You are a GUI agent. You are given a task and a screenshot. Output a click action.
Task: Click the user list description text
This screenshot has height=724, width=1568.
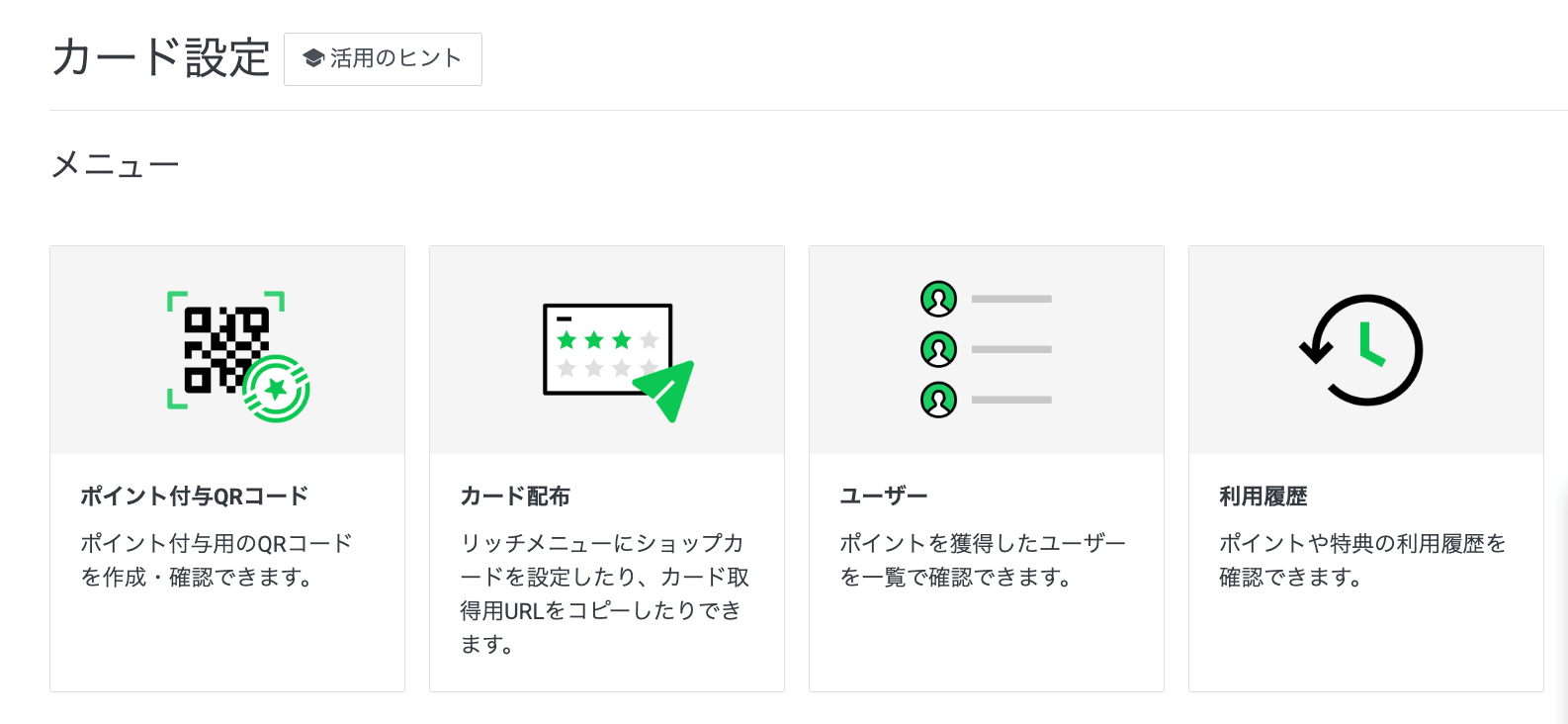coord(983,560)
